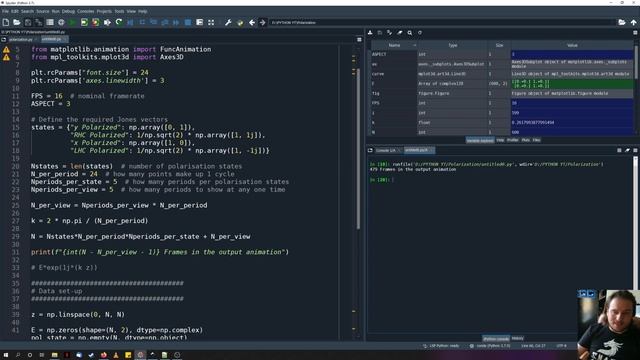
Task: Re-run last script icon
Action: tap(119, 22)
